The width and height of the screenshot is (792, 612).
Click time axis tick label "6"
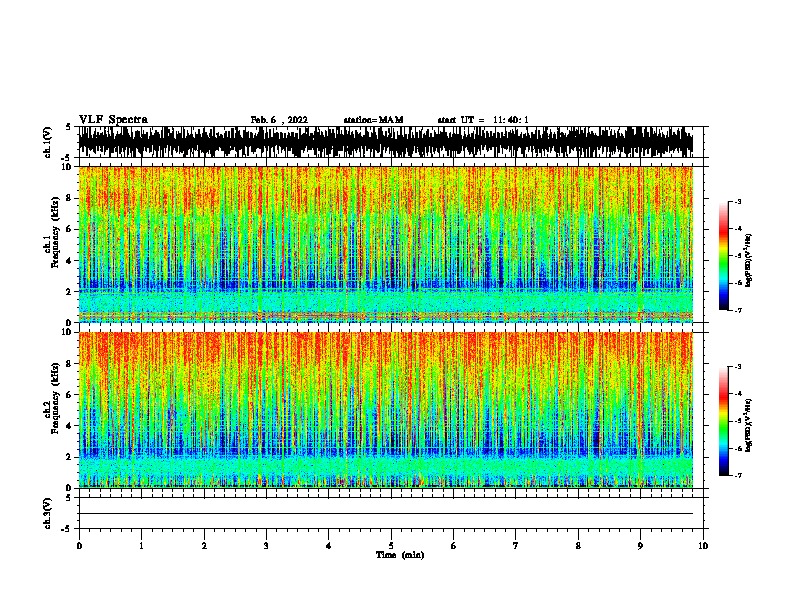click(454, 546)
